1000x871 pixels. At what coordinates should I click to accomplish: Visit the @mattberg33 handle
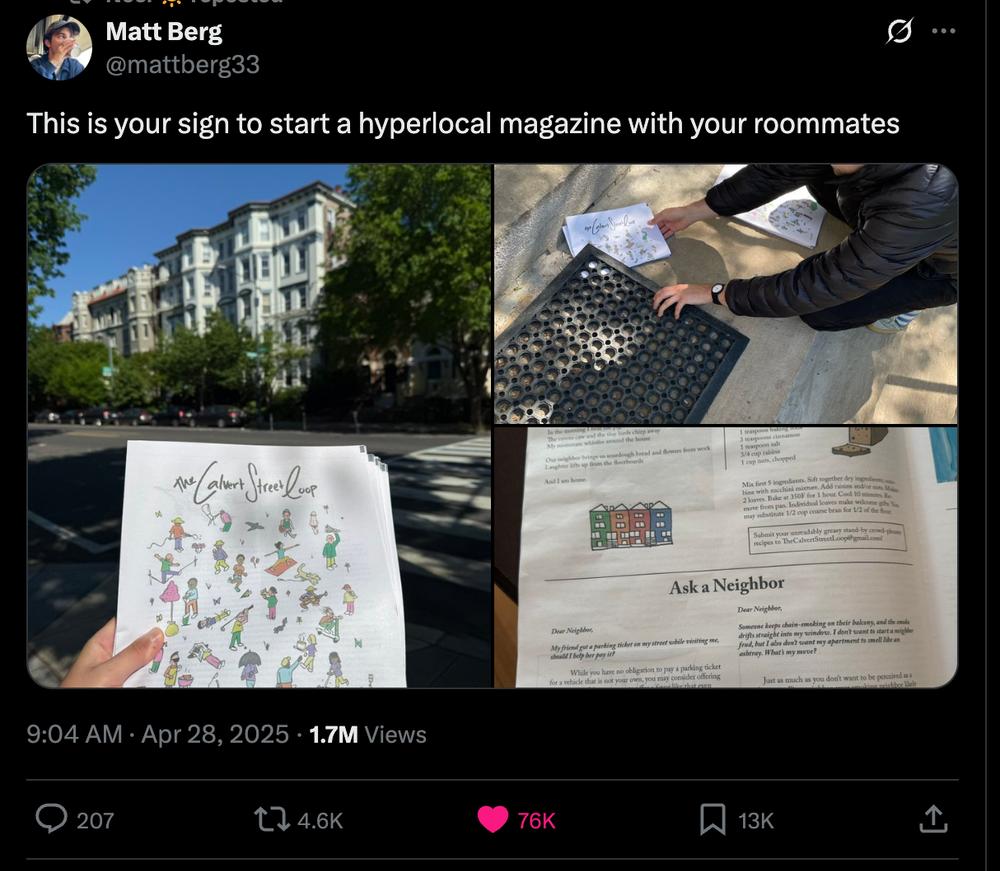(x=182, y=64)
